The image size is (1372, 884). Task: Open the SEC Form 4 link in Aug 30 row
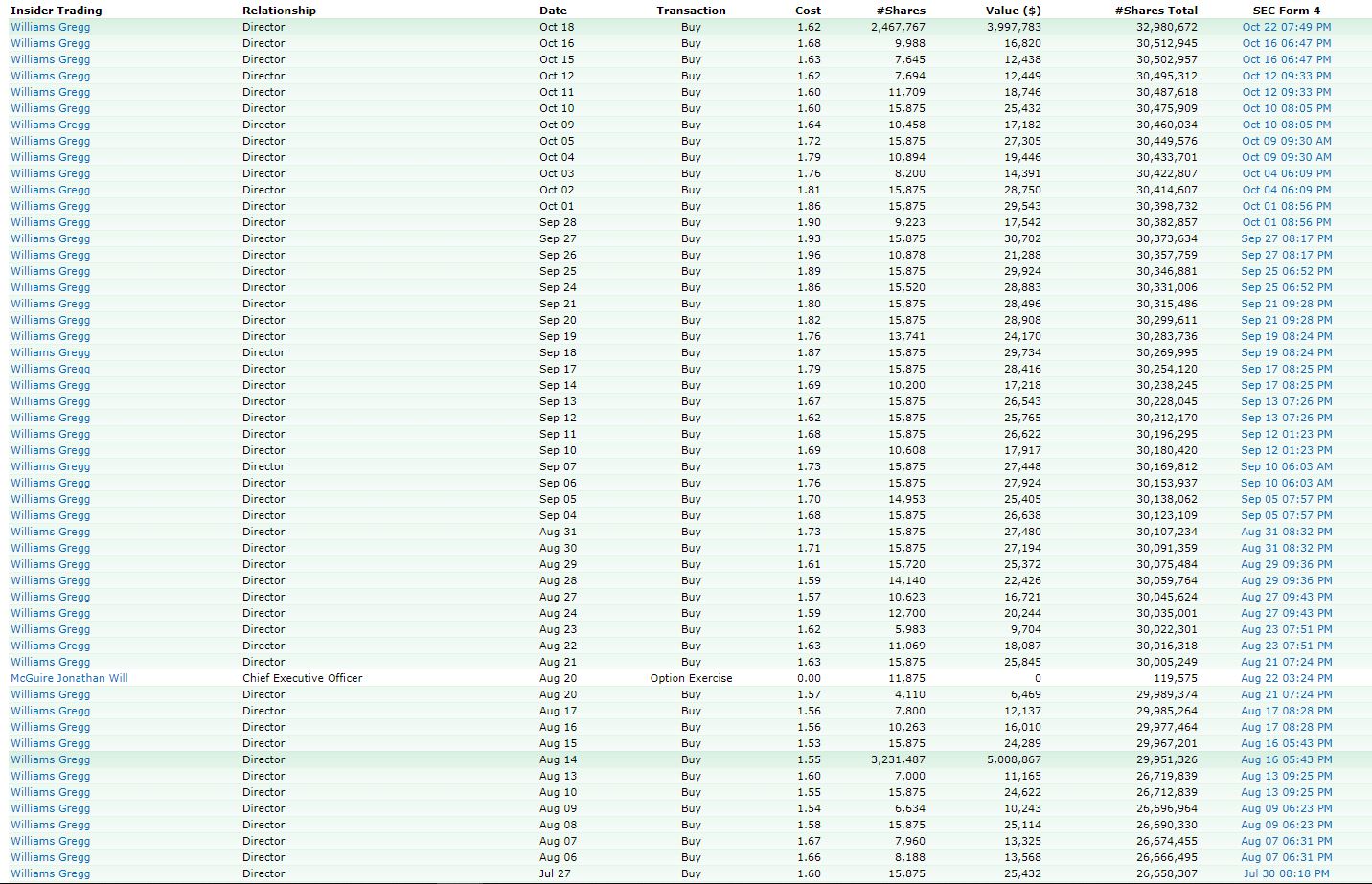click(1287, 548)
